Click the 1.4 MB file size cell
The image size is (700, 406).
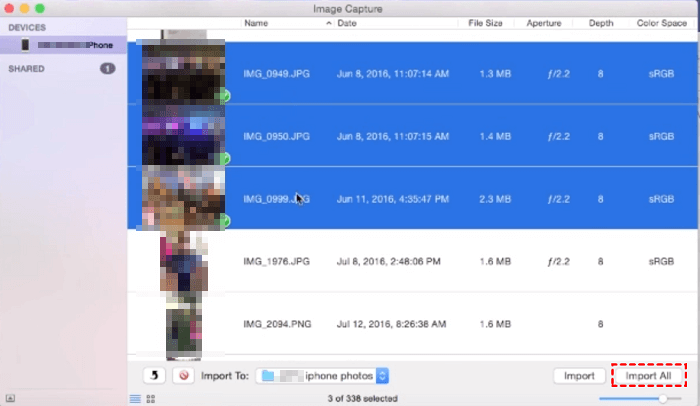click(x=495, y=136)
